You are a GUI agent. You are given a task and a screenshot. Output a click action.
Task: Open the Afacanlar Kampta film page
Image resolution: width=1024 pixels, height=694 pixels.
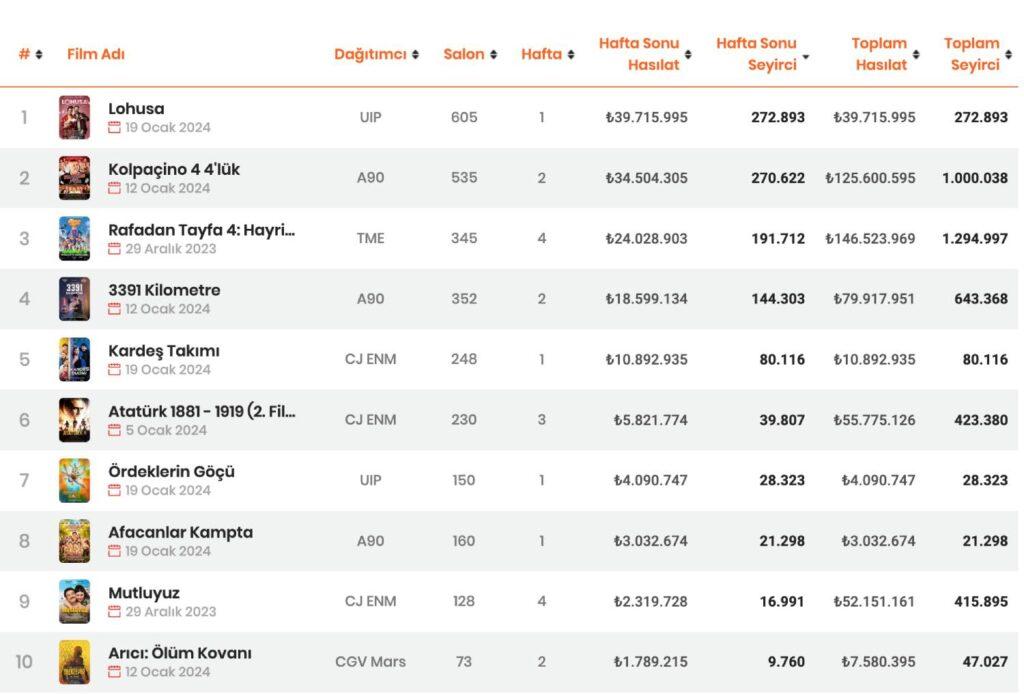(x=180, y=532)
